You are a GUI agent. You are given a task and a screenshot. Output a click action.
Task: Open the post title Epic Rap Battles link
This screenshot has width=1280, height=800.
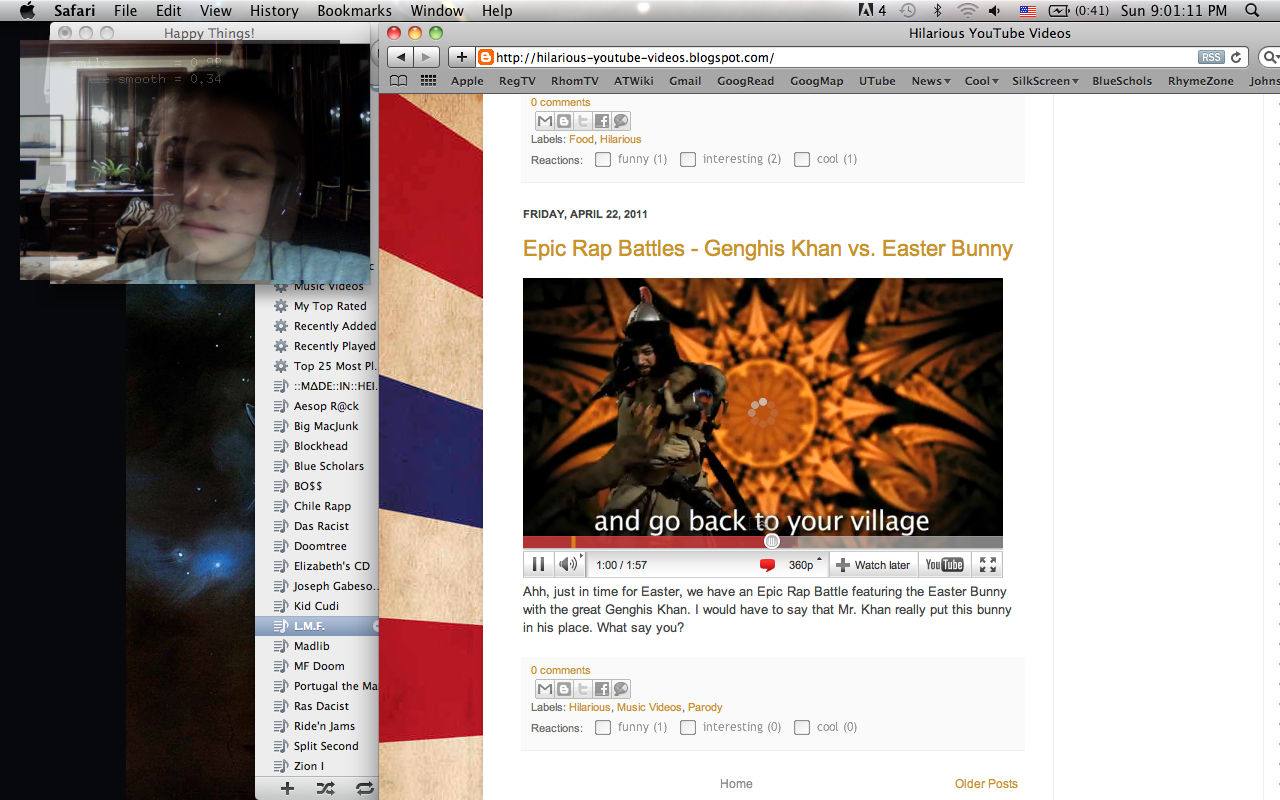[768, 248]
